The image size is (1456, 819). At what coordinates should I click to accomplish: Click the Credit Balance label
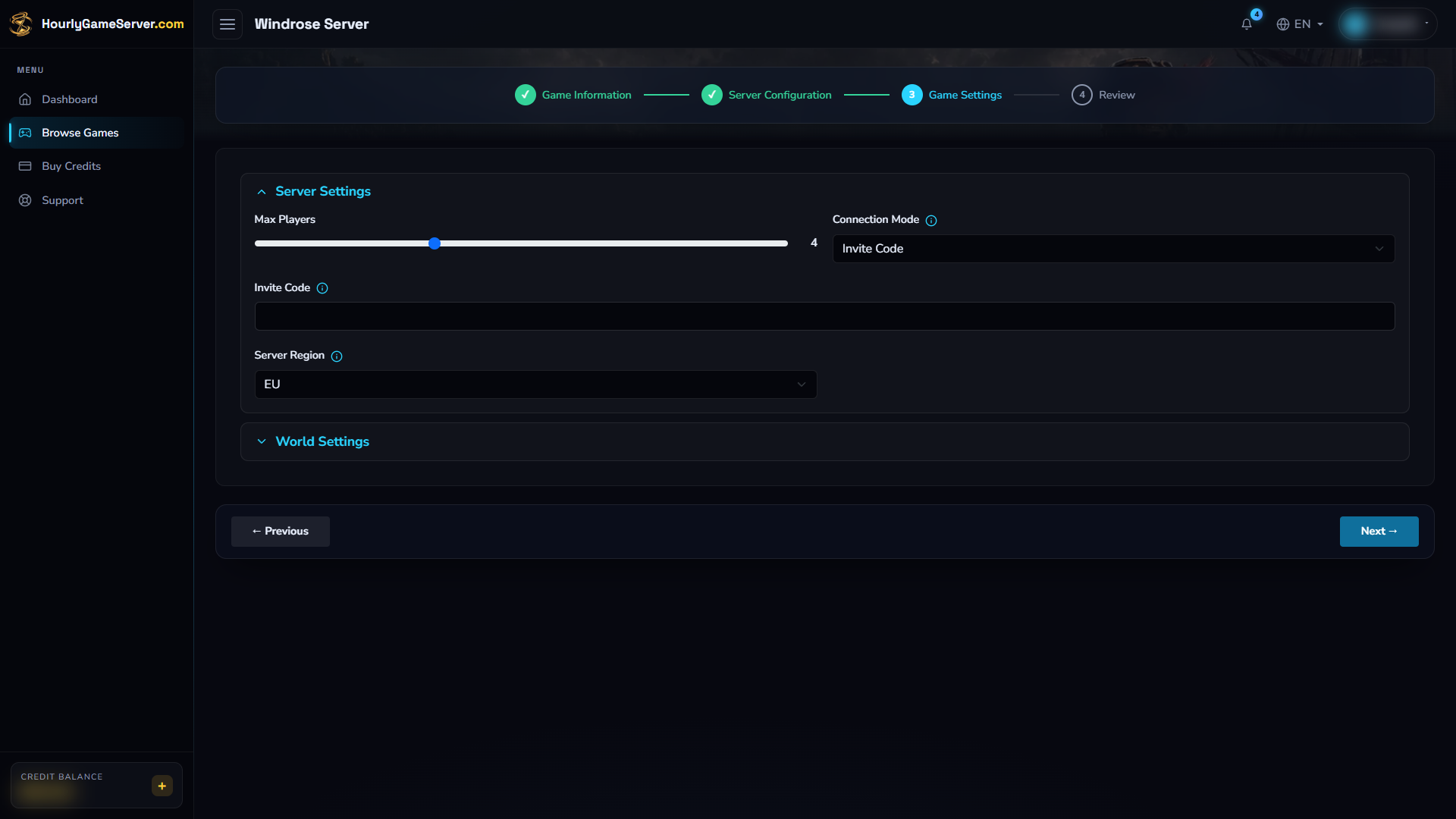(x=61, y=777)
